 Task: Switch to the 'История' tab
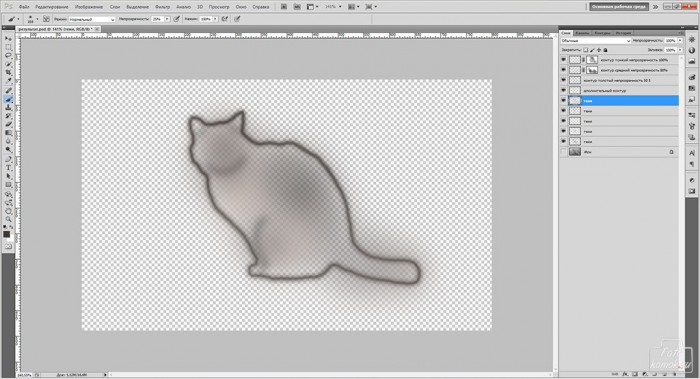click(x=623, y=33)
